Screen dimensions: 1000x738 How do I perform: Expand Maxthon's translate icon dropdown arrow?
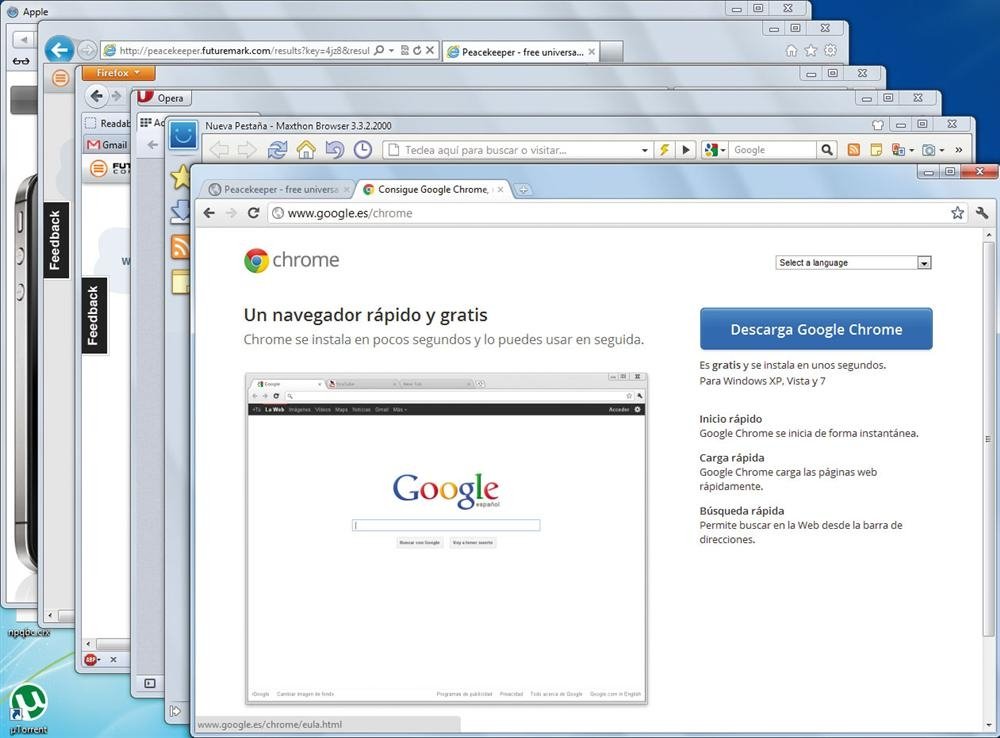[x=911, y=151]
